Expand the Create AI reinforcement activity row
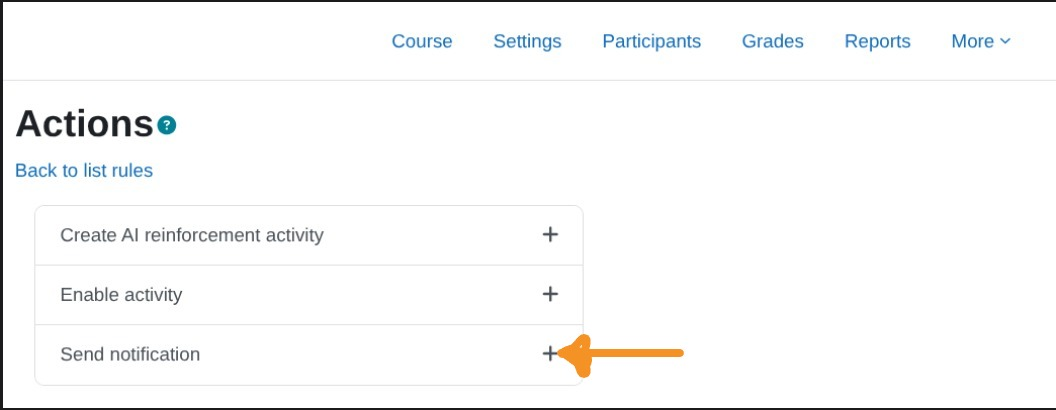This screenshot has width=1056, height=410. pos(192,235)
